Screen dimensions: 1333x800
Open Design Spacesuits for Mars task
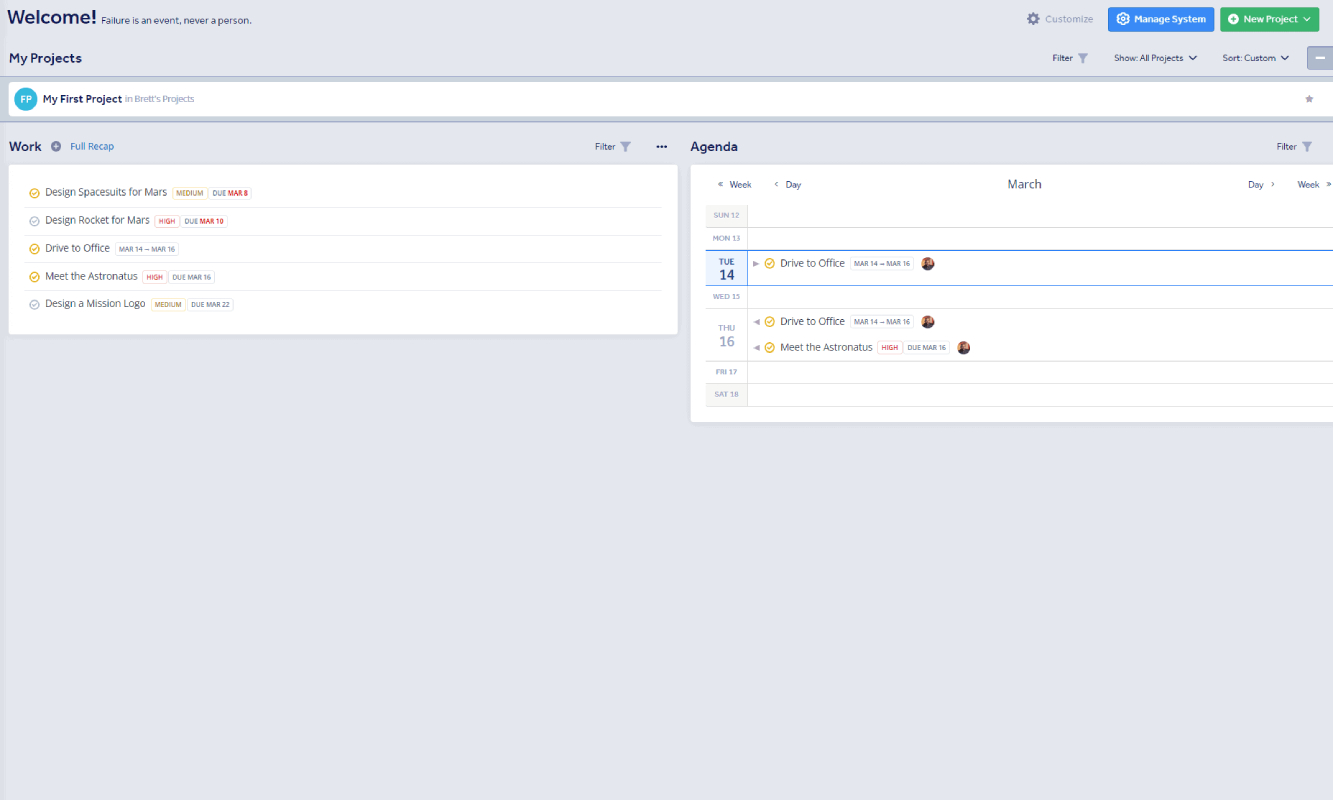coord(106,192)
